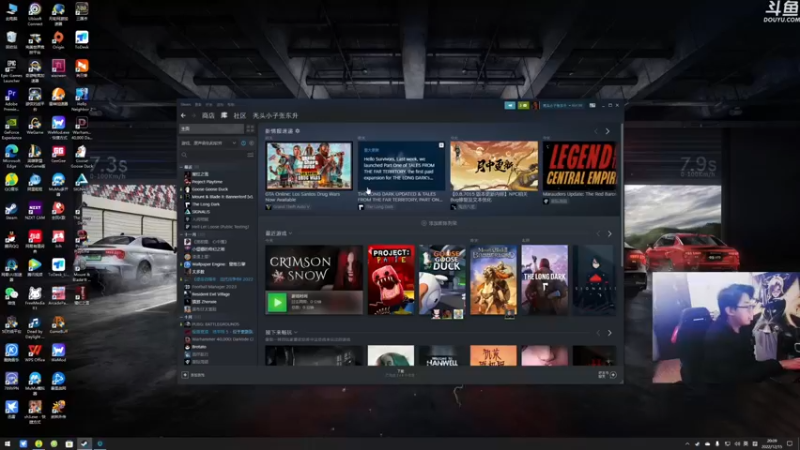Click the library search field
Image resolution: width=800 pixels, height=450 pixels.
213,155
